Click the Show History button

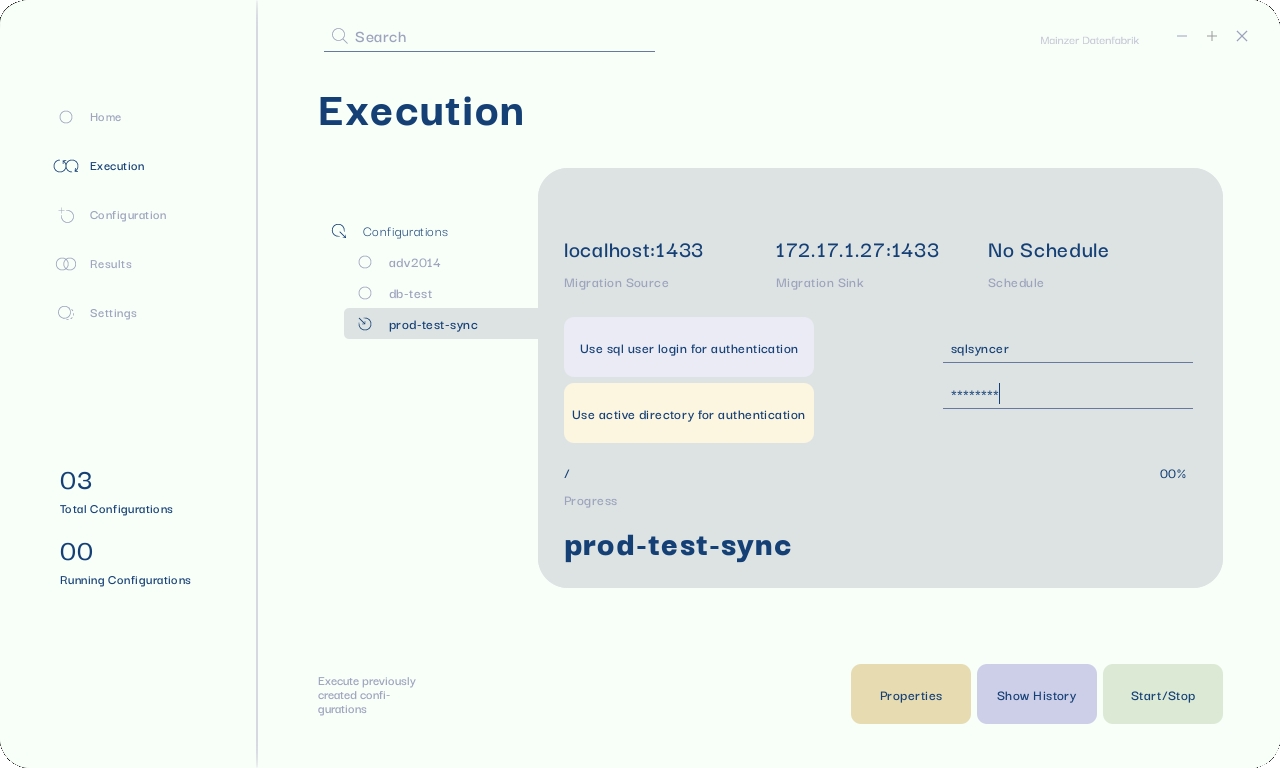tap(1037, 694)
